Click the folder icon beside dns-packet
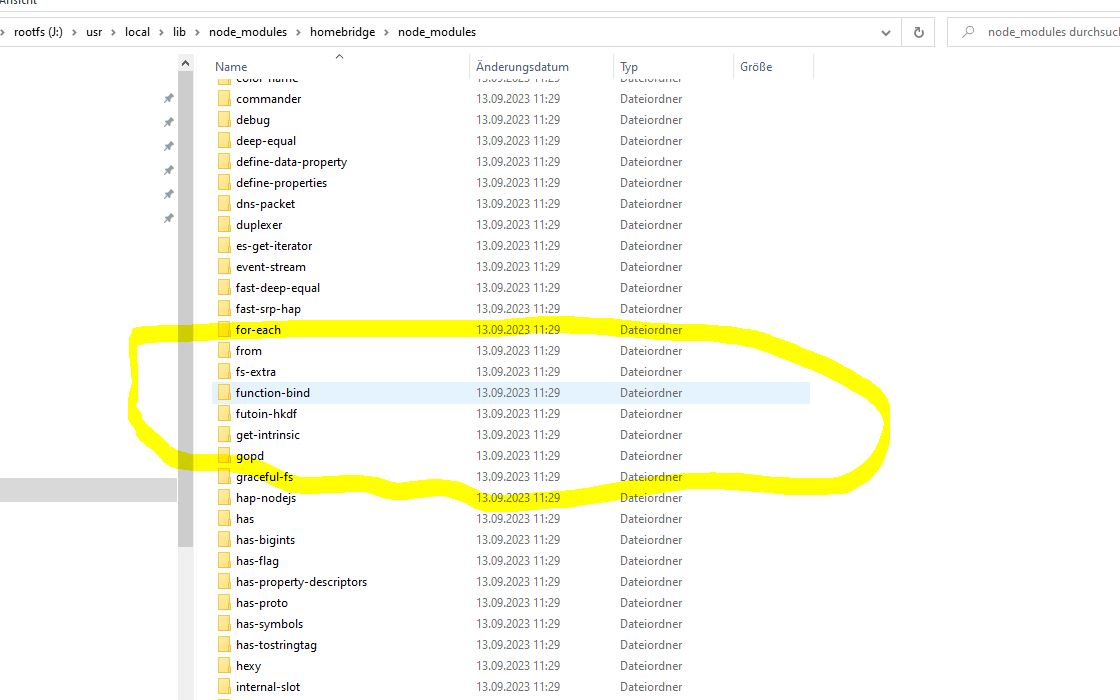1120x700 pixels. click(x=224, y=204)
